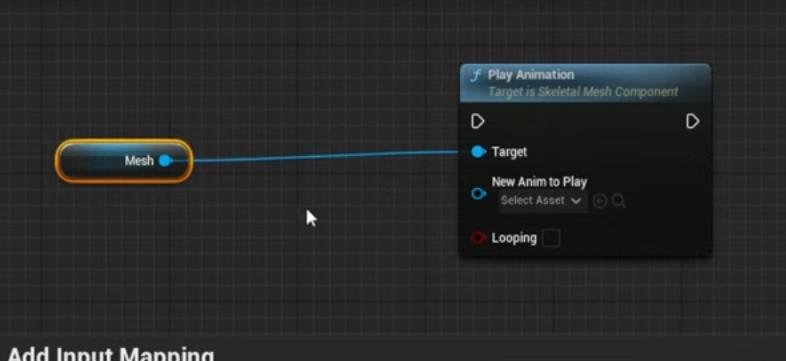This screenshot has width=786, height=361.
Task: Click the red Looping boolean pin
Action: point(479,238)
